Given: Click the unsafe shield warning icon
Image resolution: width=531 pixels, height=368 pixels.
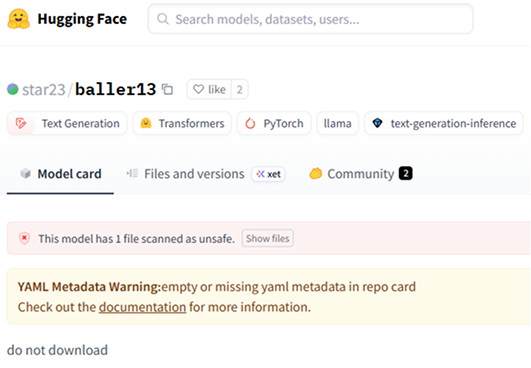Looking at the screenshot, I should 24,238.
